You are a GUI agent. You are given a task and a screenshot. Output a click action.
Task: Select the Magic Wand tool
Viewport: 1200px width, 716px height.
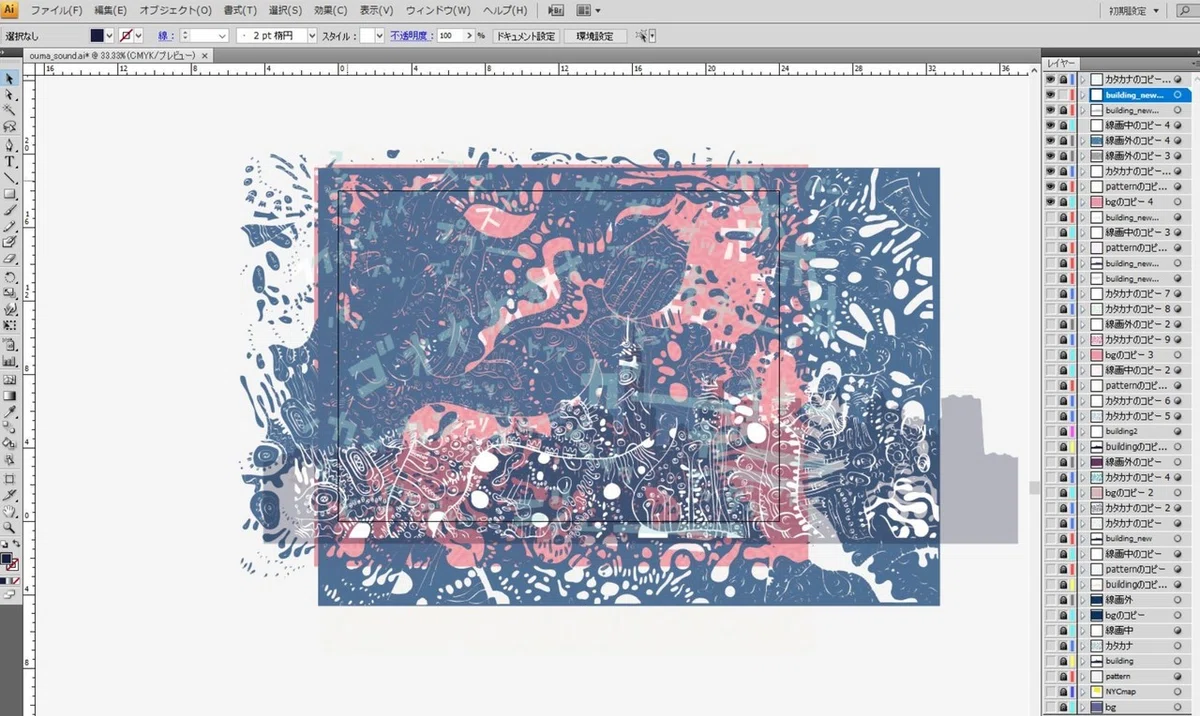[10, 111]
